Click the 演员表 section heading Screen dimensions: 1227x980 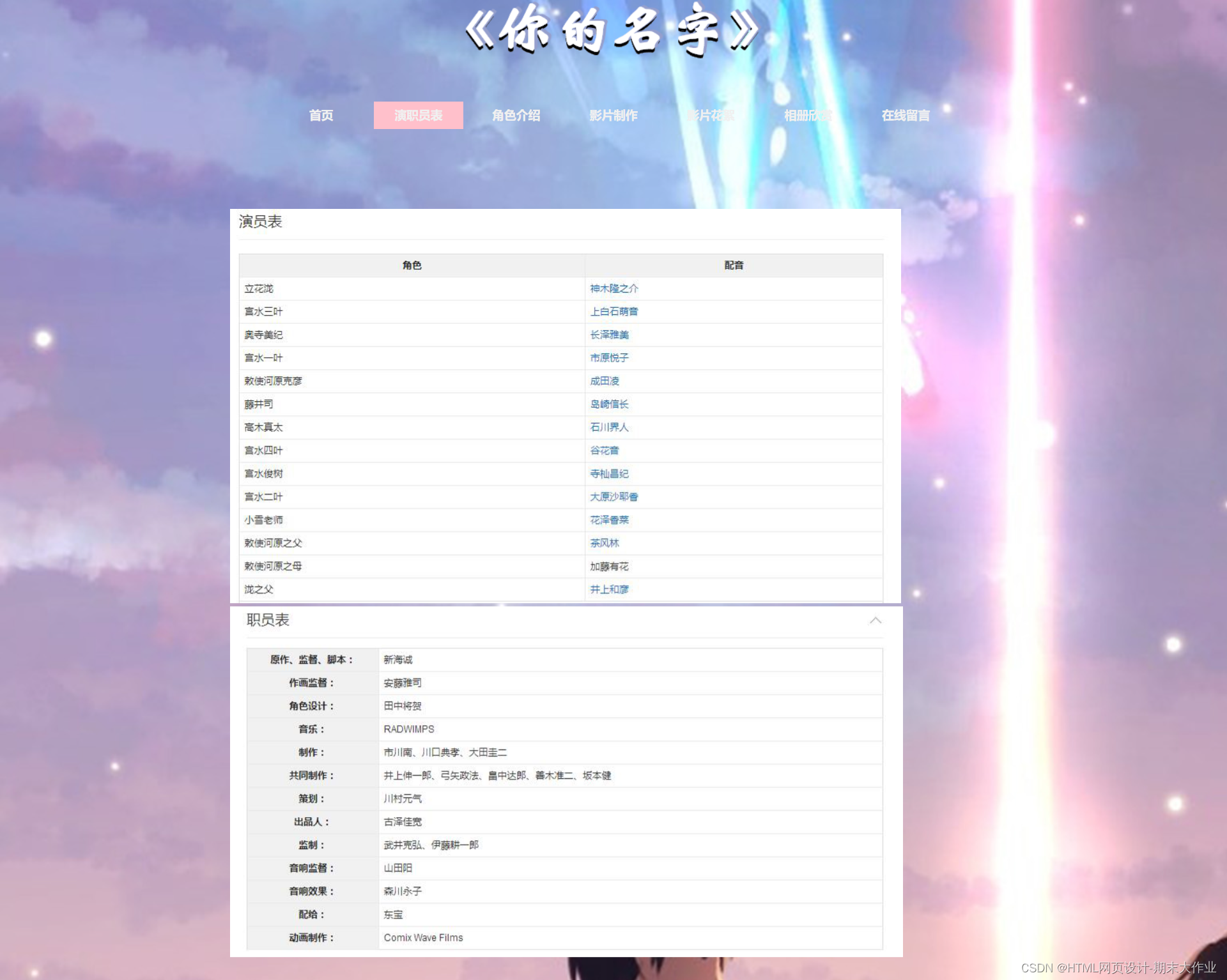point(260,222)
